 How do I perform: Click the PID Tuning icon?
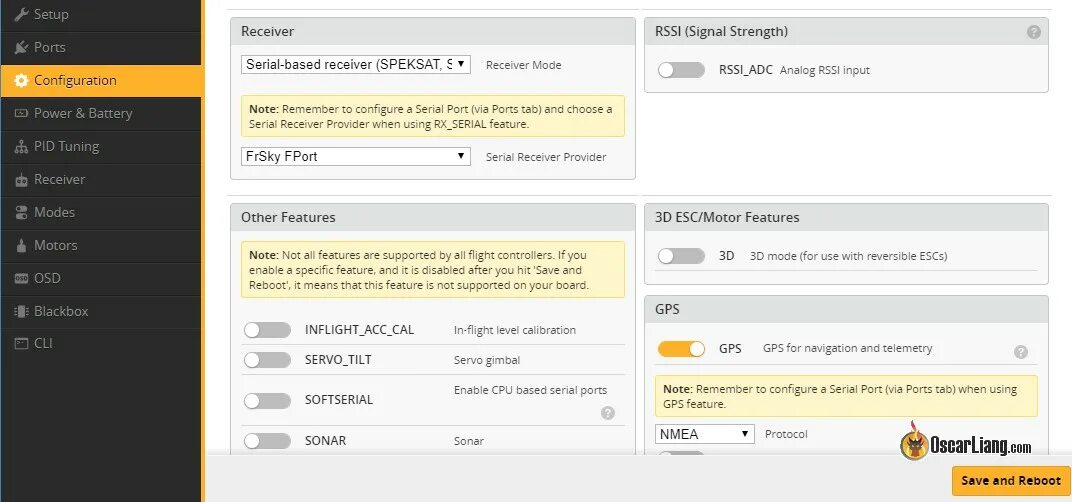pos(21,146)
